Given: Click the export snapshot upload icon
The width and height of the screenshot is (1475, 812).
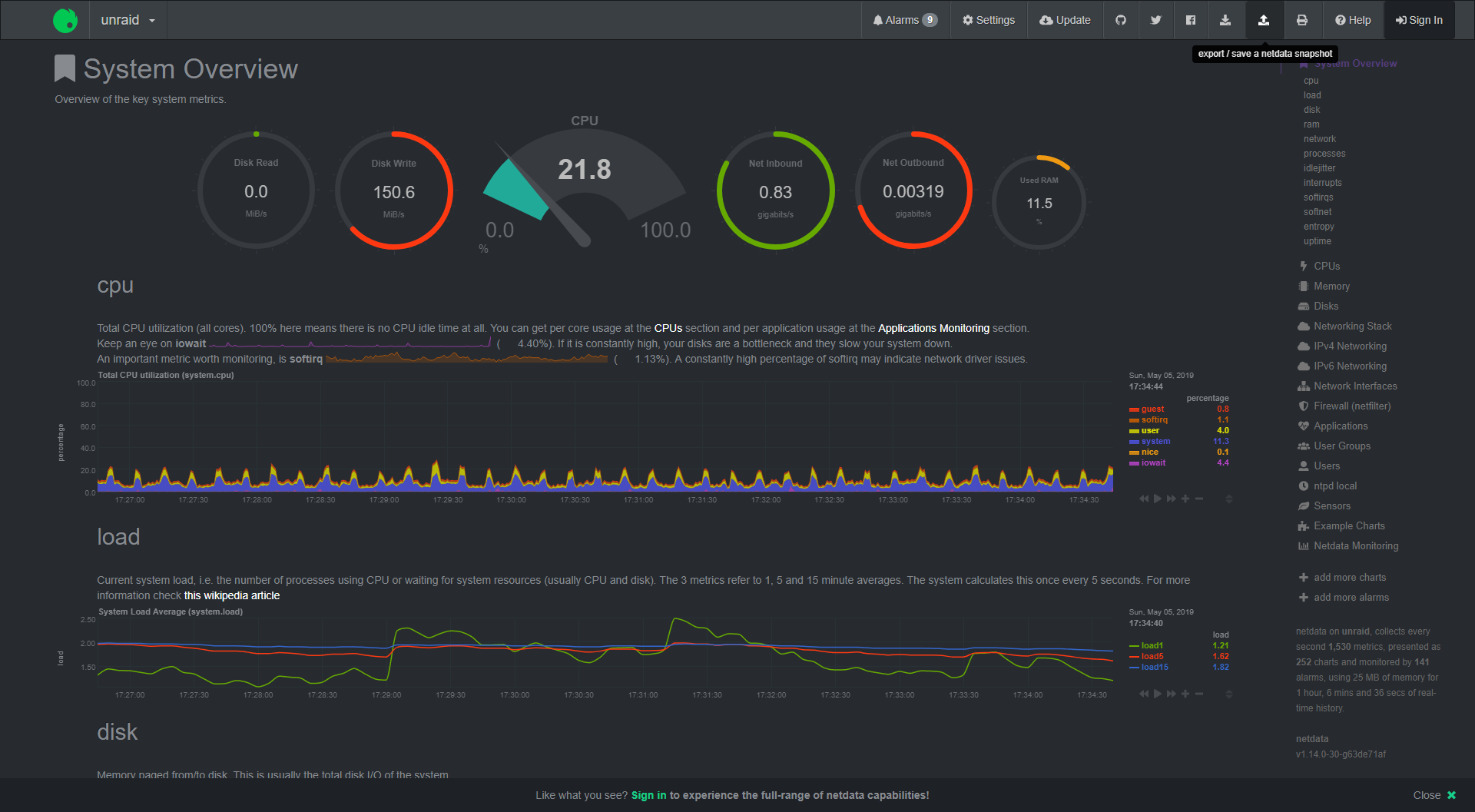Looking at the screenshot, I should 1263,20.
